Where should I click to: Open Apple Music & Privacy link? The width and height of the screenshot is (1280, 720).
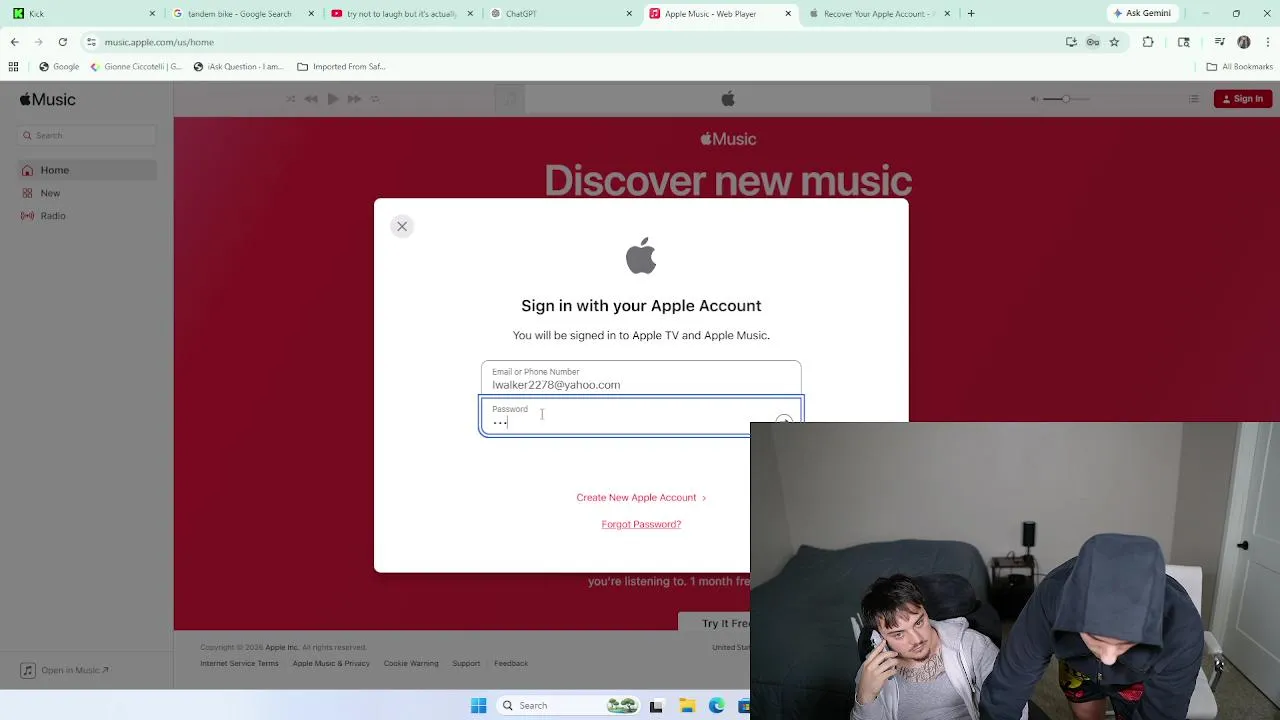pyautogui.click(x=331, y=663)
